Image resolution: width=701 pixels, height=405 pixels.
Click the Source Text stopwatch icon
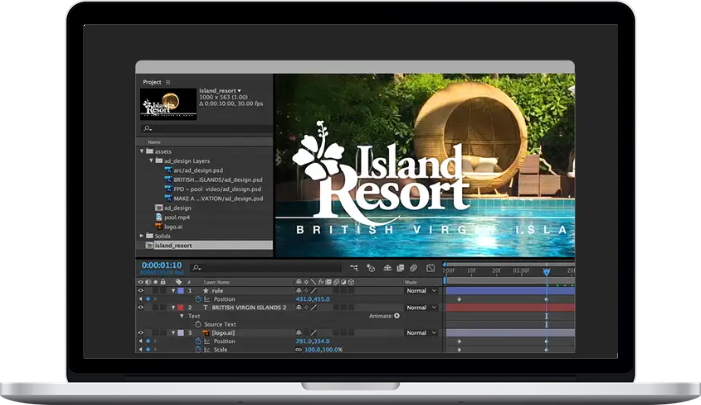[x=198, y=324]
